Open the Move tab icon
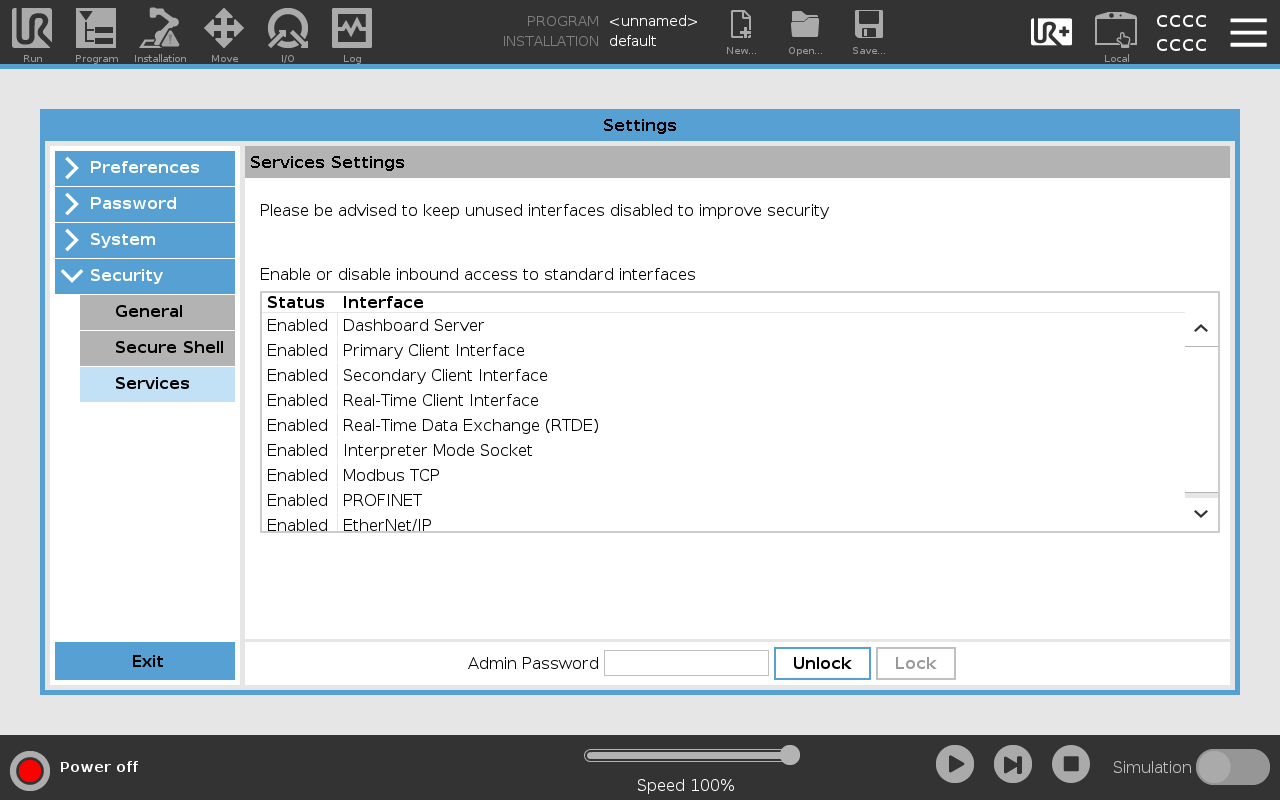The image size is (1280, 800). pyautogui.click(x=224, y=30)
